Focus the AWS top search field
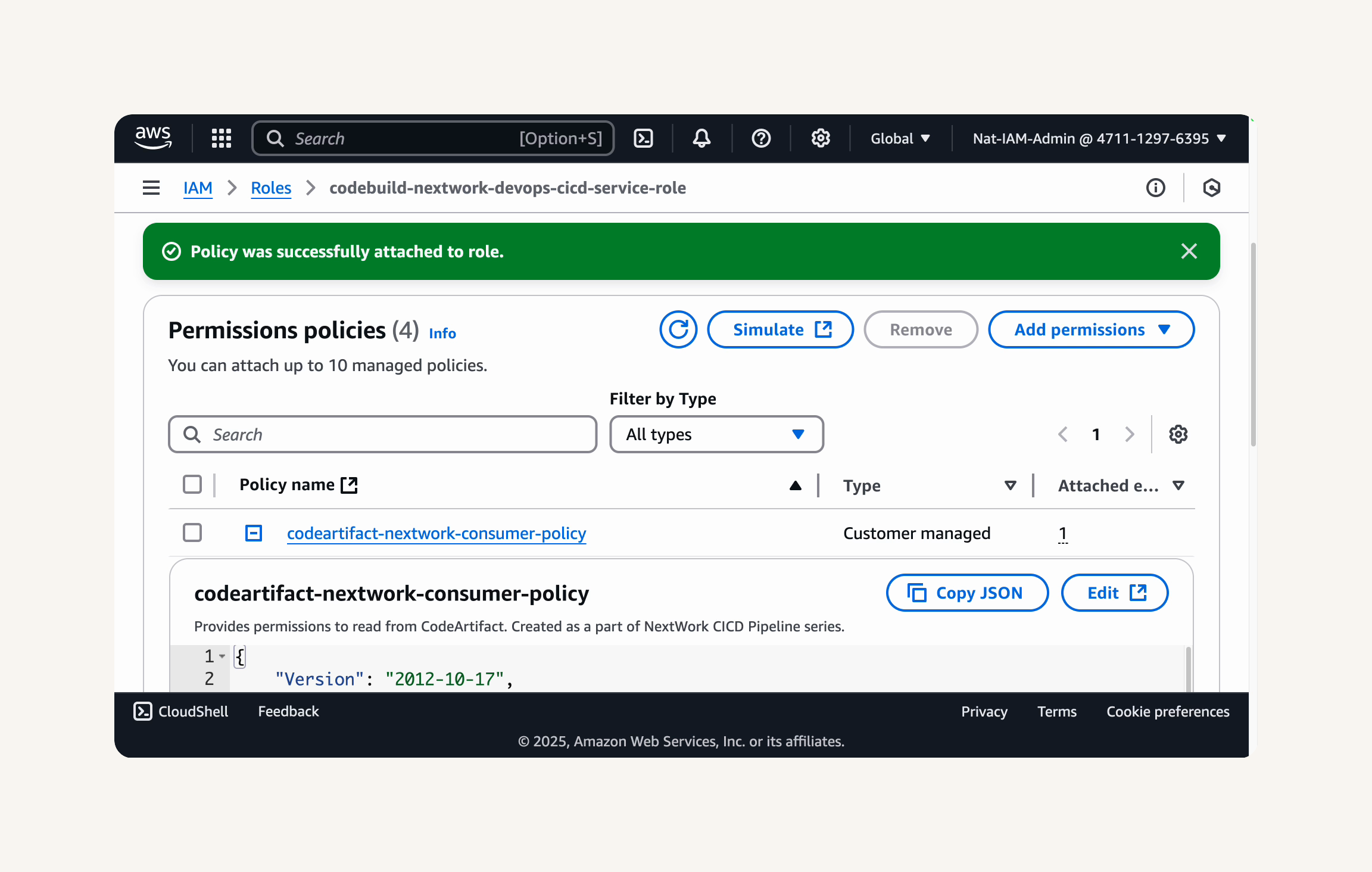The width and height of the screenshot is (1372, 872). 433,138
